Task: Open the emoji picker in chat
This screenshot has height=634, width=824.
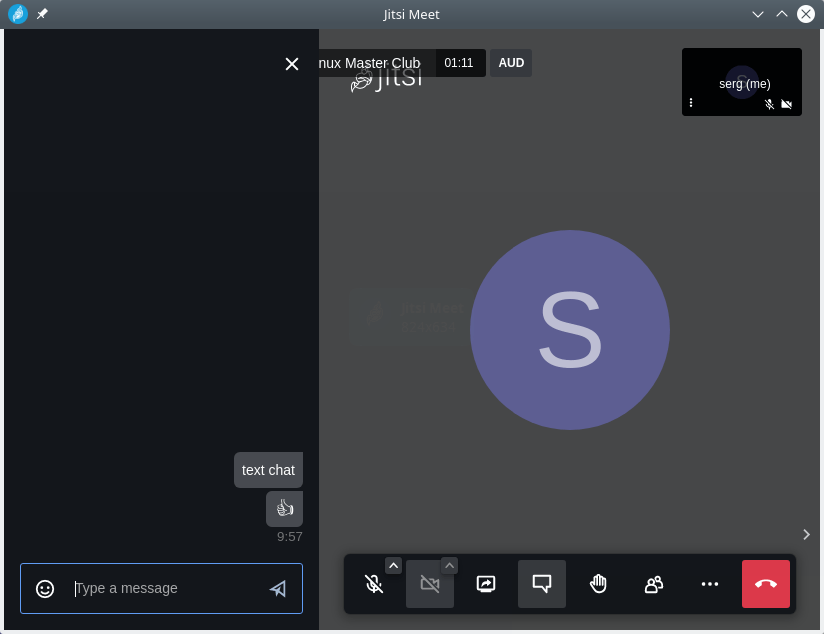Action: (45, 588)
